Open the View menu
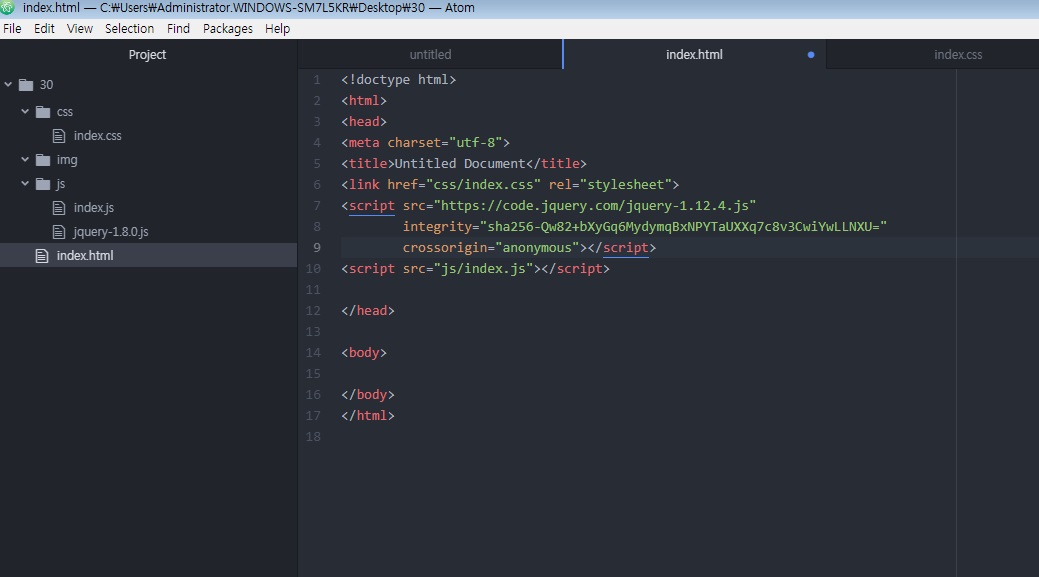1039x577 pixels. 80,28
